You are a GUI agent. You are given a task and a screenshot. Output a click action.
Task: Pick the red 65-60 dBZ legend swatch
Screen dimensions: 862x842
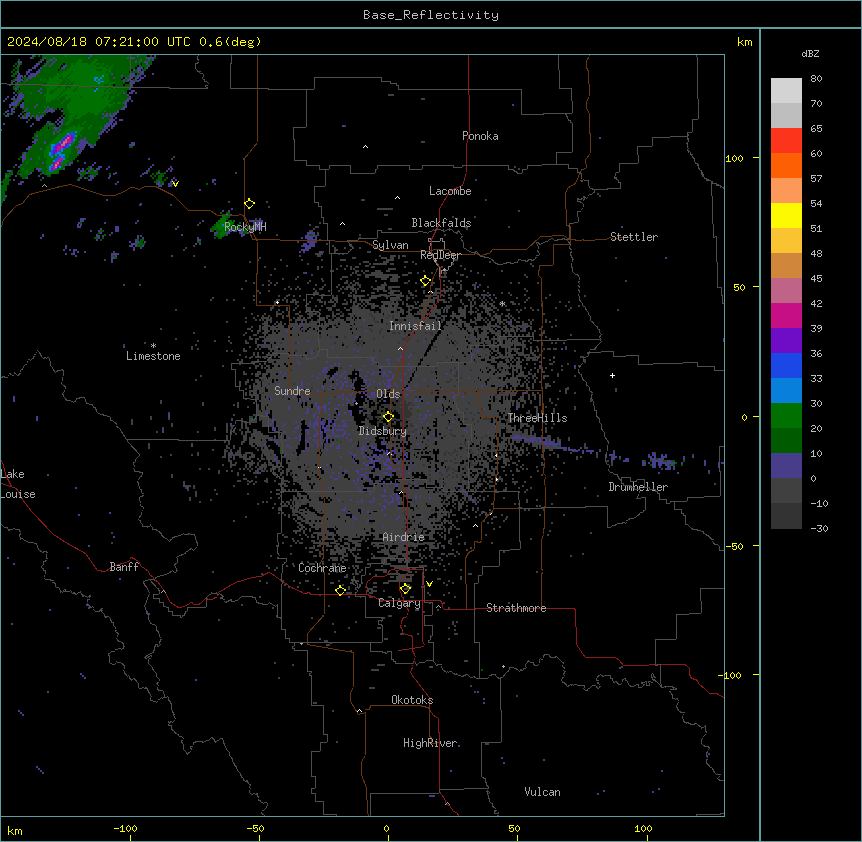[x=786, y=141]
